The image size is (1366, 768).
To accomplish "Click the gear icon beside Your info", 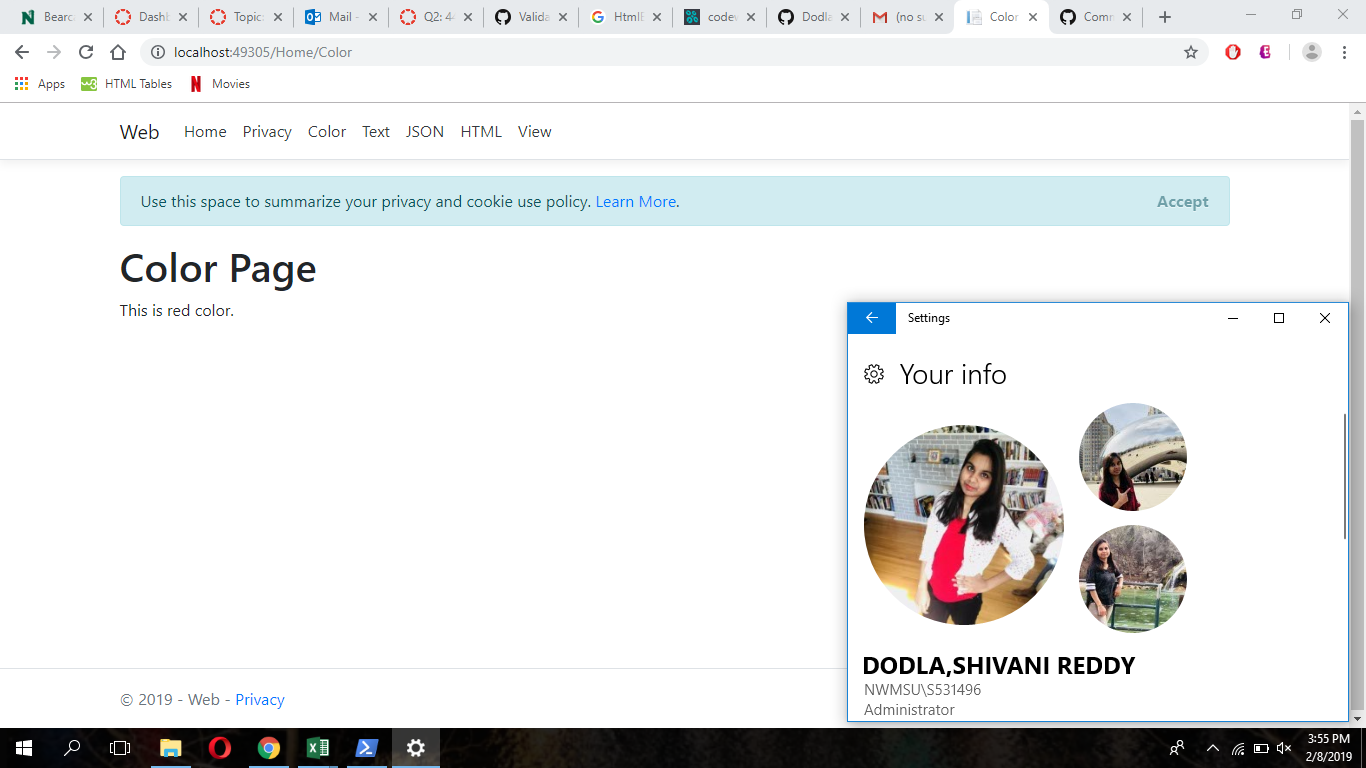I will pos(873,374).
